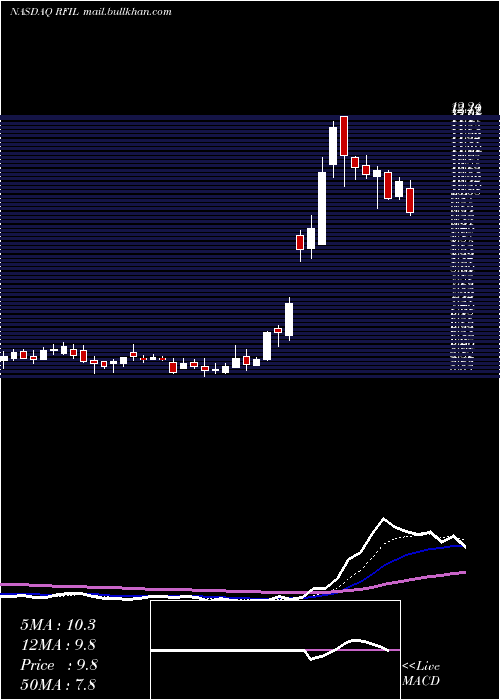Click the NASDAQ RFIL title text
Screen dimensions: 500x700
coord(45,12)
